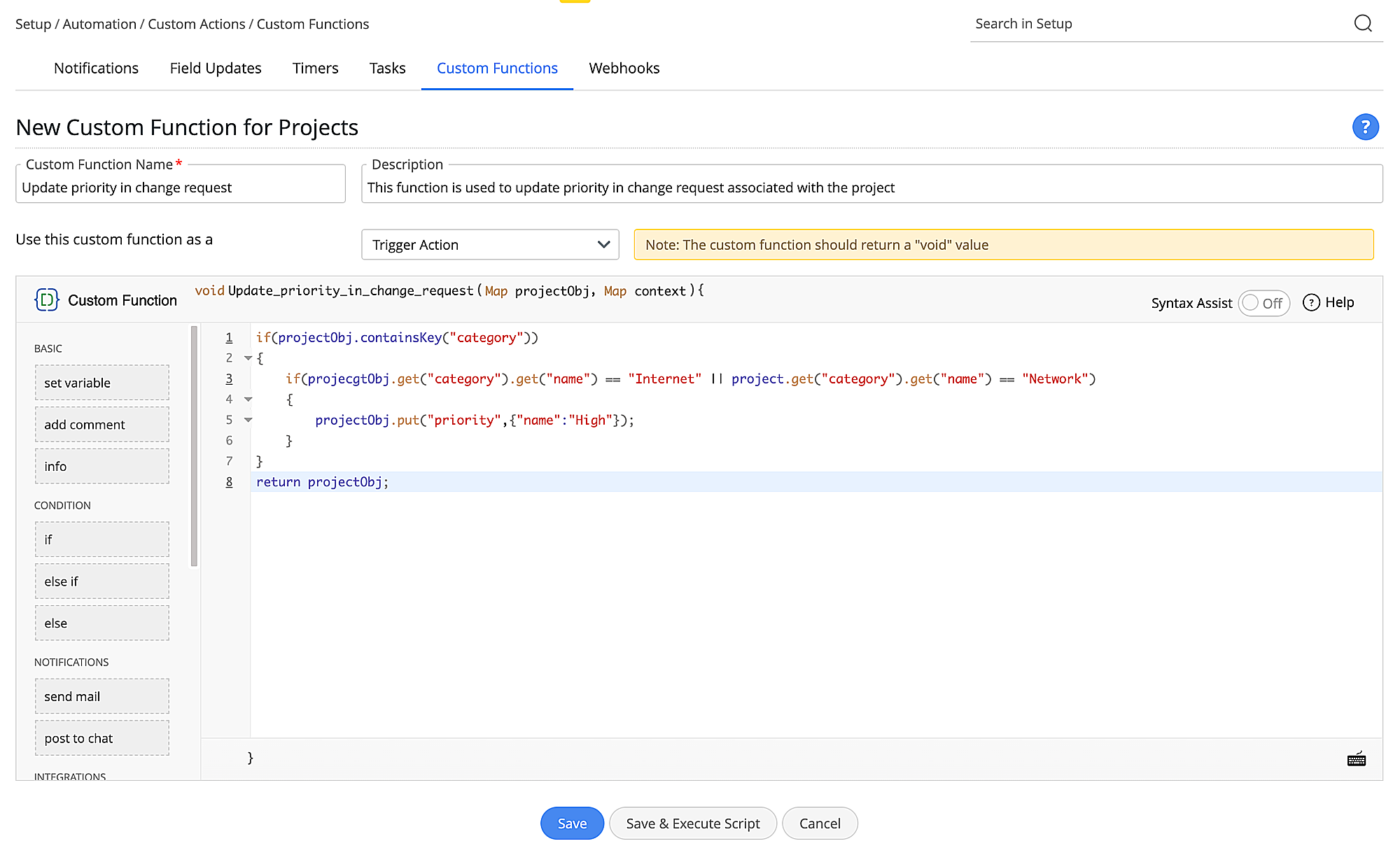Insert the send mail snippet
Viewport: 1400px width, 848px height.
click(101, 695)
